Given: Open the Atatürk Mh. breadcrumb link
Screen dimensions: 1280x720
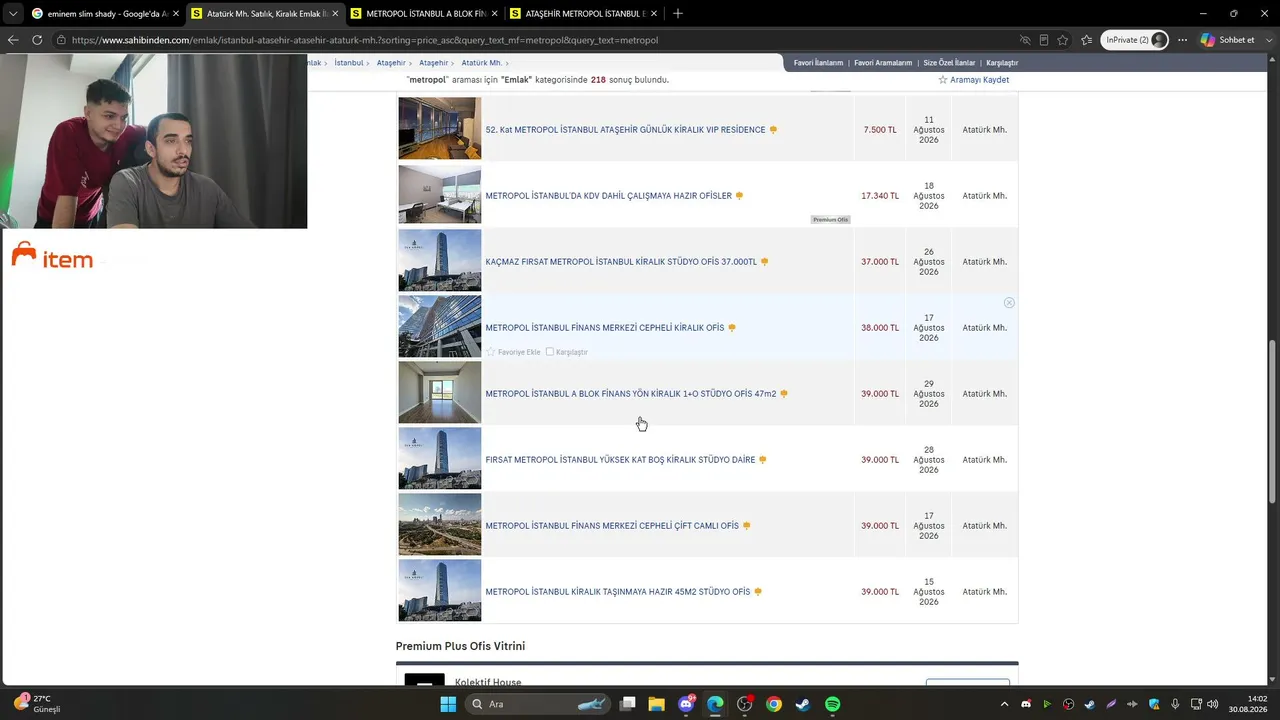Looking at the screenshot, I should point(482,63).
